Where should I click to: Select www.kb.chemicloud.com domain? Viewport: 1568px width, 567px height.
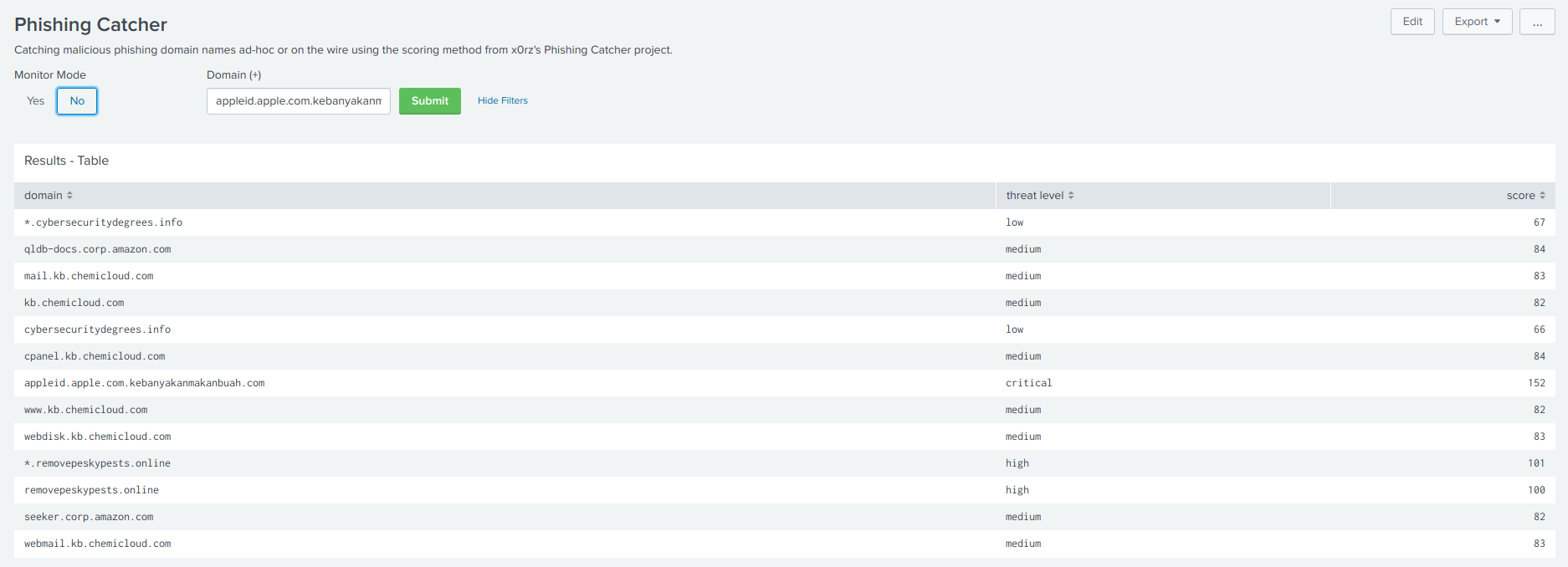(x=85, y=410)
